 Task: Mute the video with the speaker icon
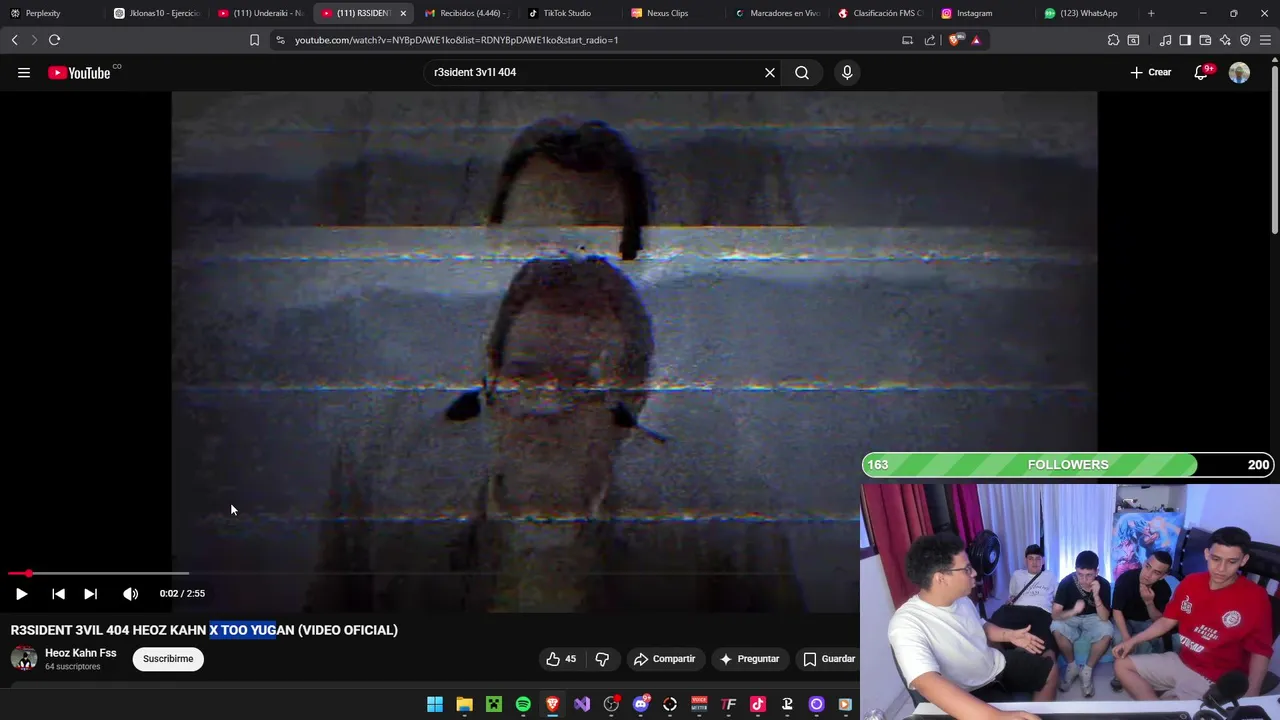coord(131,593)
